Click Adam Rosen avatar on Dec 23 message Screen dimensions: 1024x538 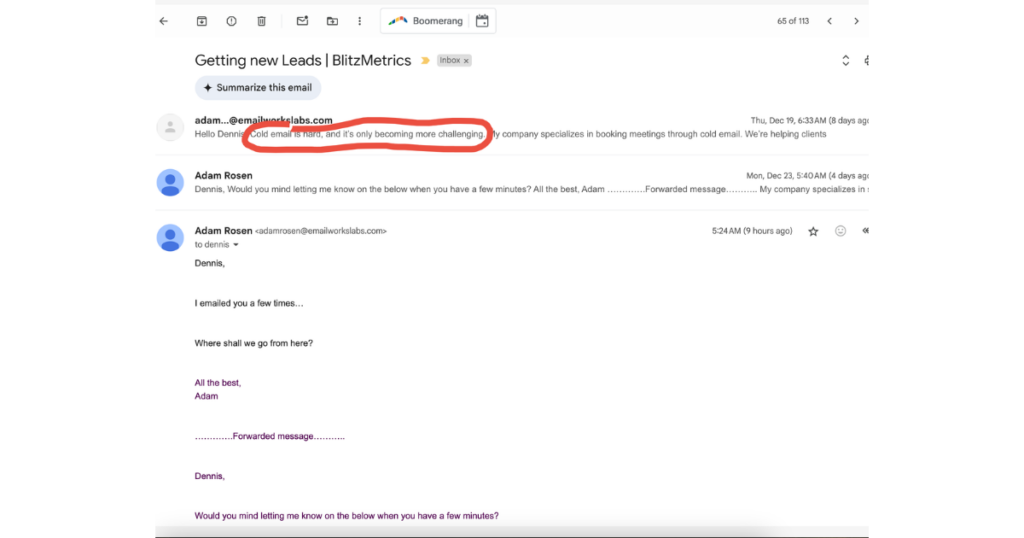170,182
